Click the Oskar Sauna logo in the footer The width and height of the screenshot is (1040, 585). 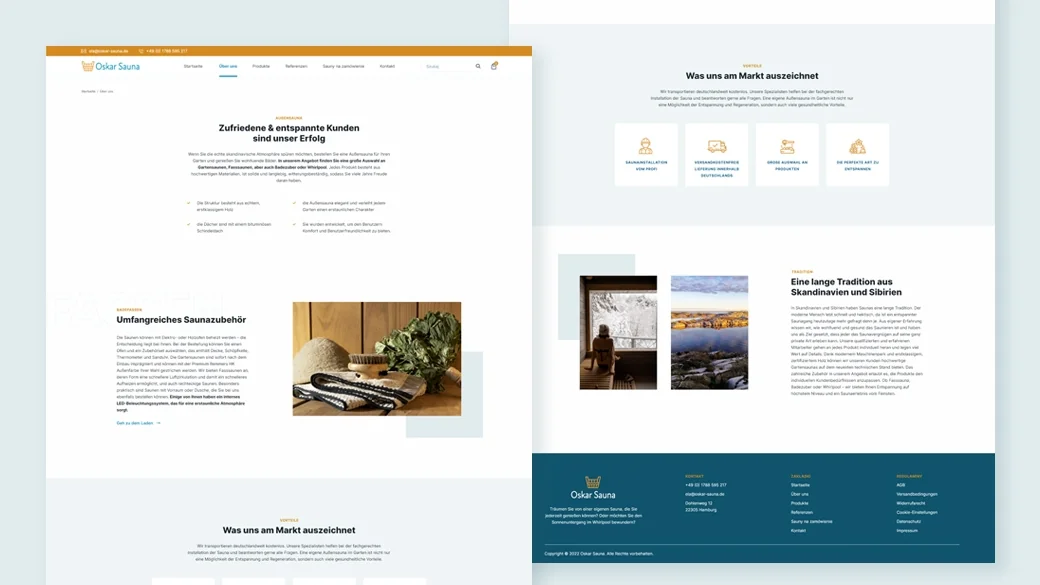click(593, 488)
